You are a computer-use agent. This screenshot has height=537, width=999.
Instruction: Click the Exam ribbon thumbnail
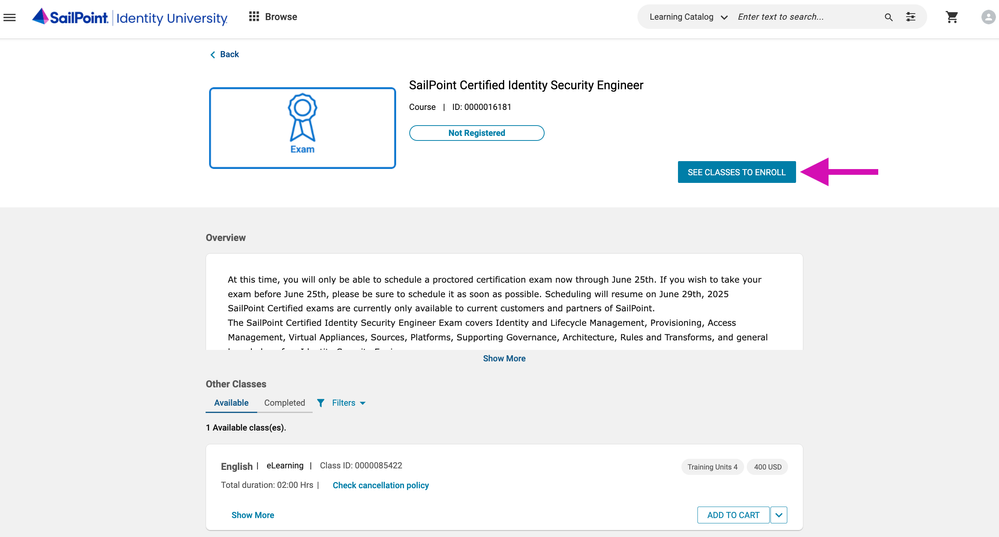(302, 128)
